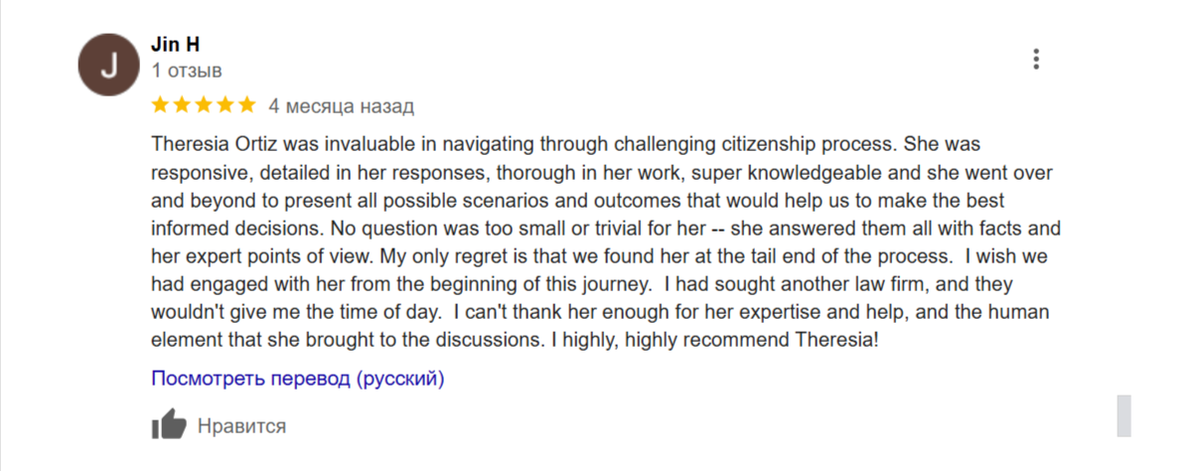The width and height of the screenshot is (1200, 471).
Task: Click the third rating star
Action: coord(204,105)
